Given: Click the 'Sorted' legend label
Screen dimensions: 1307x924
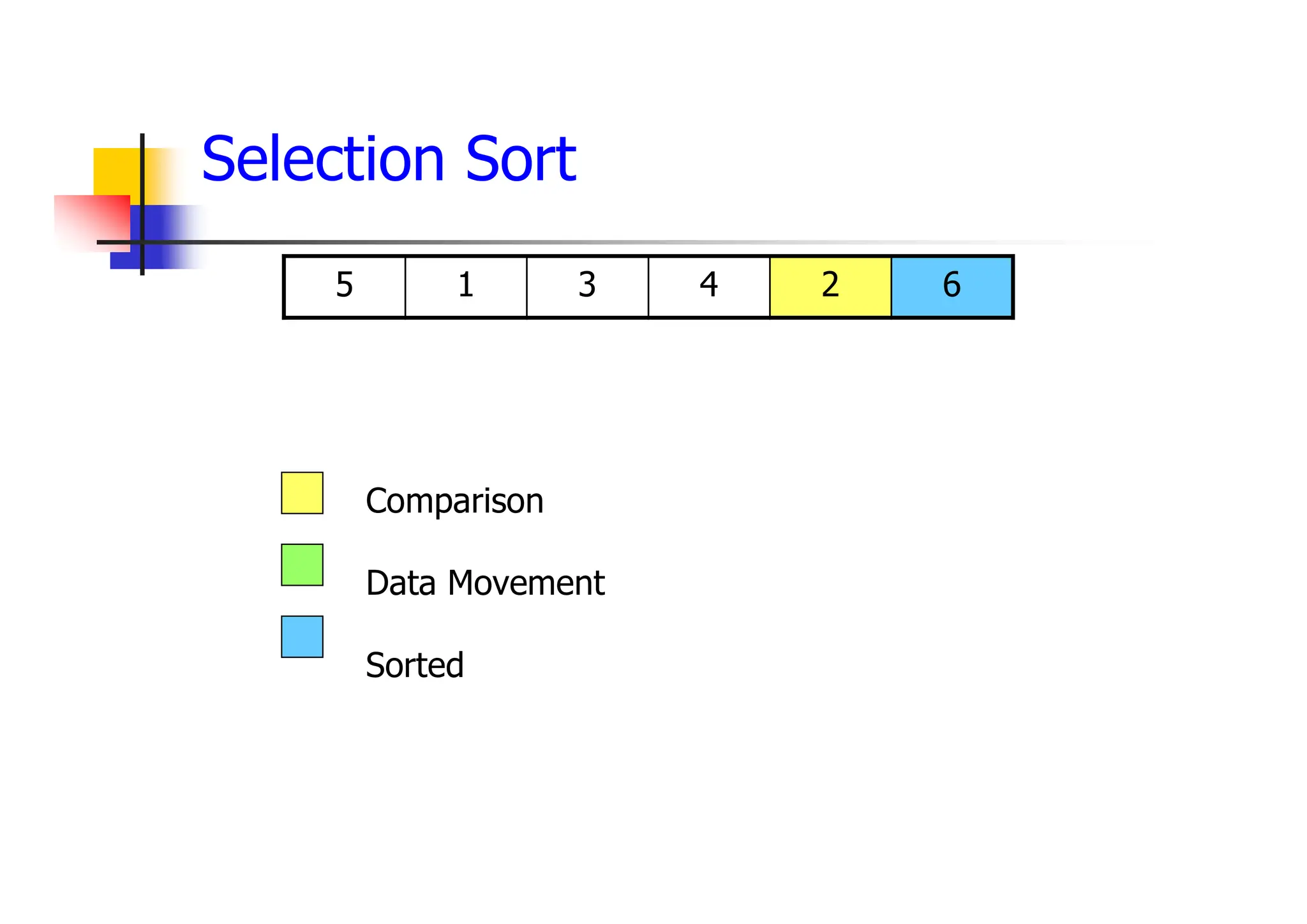Looking at the screenshot, I should pyautogui.click(x=414, y=665).
